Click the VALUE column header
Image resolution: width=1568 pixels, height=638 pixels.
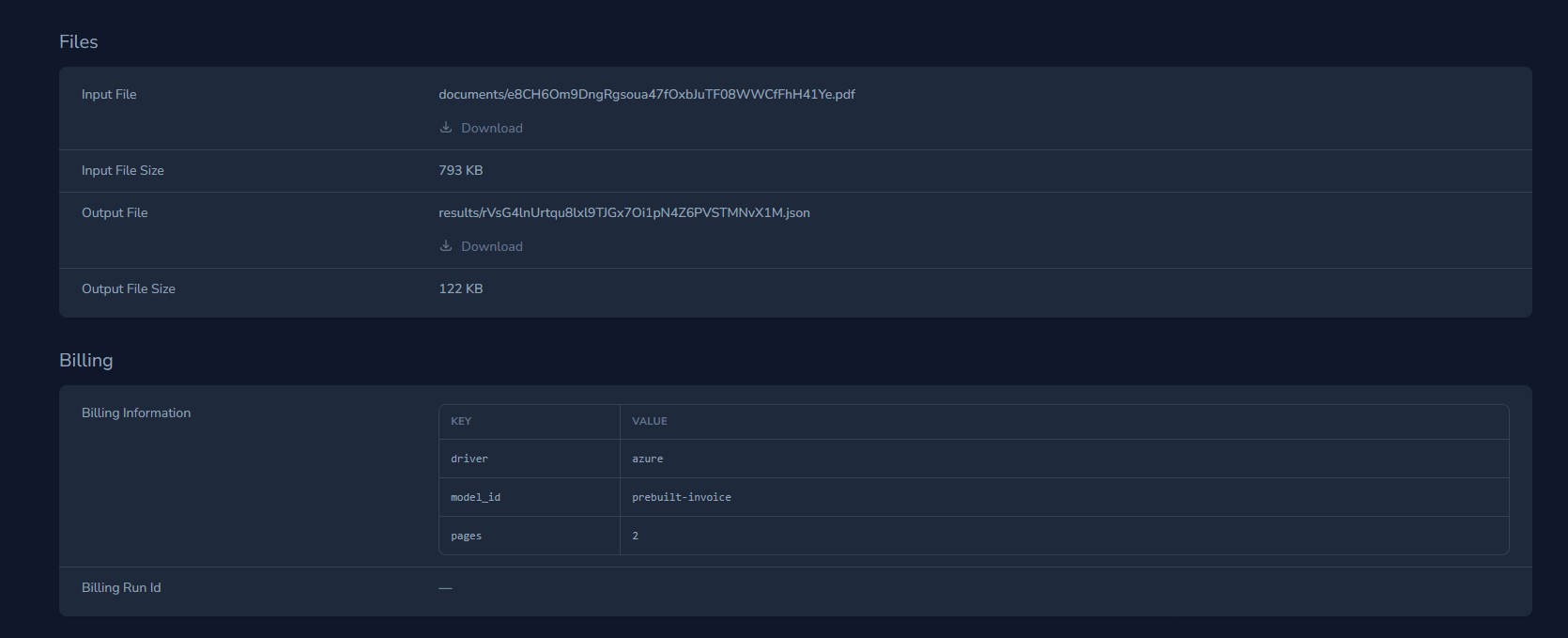click(x=650, y=421)
